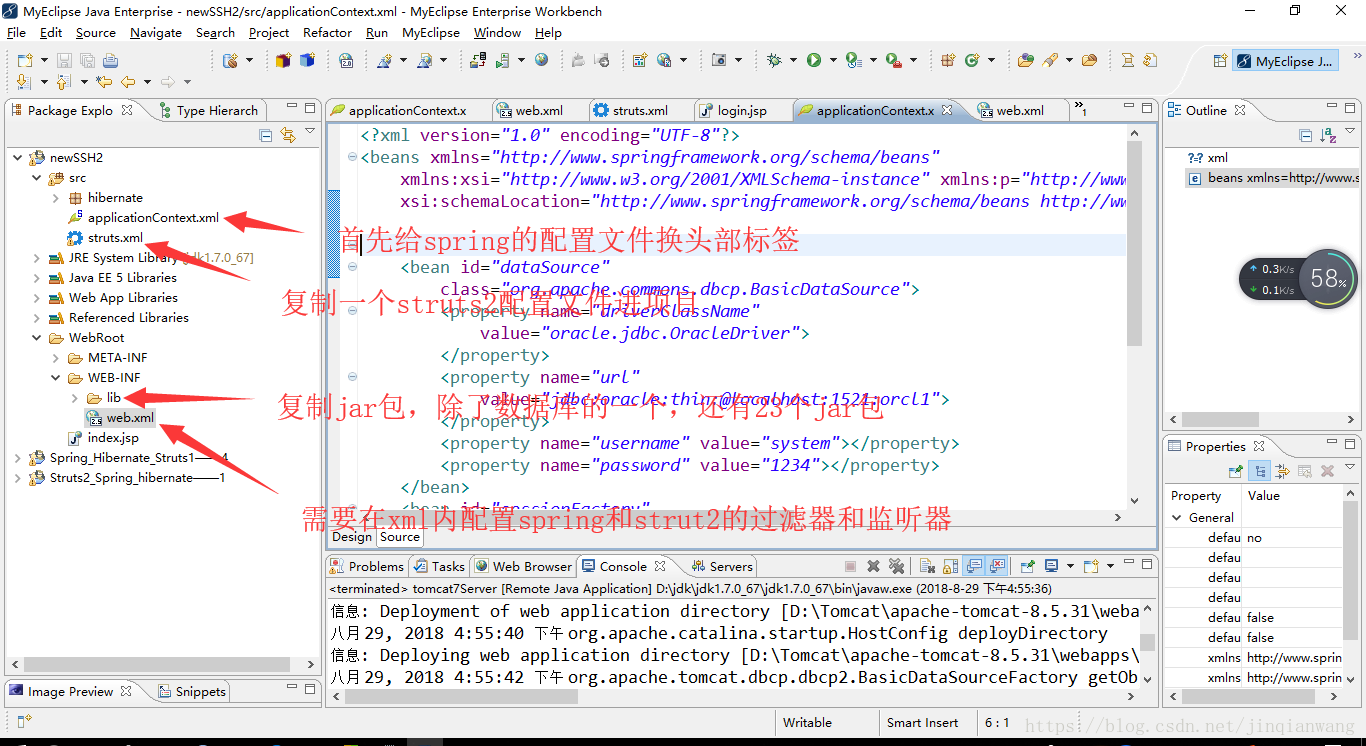Toggle Show Categories in Properties panel
Screen dimensions: 1366x746
1260,471
